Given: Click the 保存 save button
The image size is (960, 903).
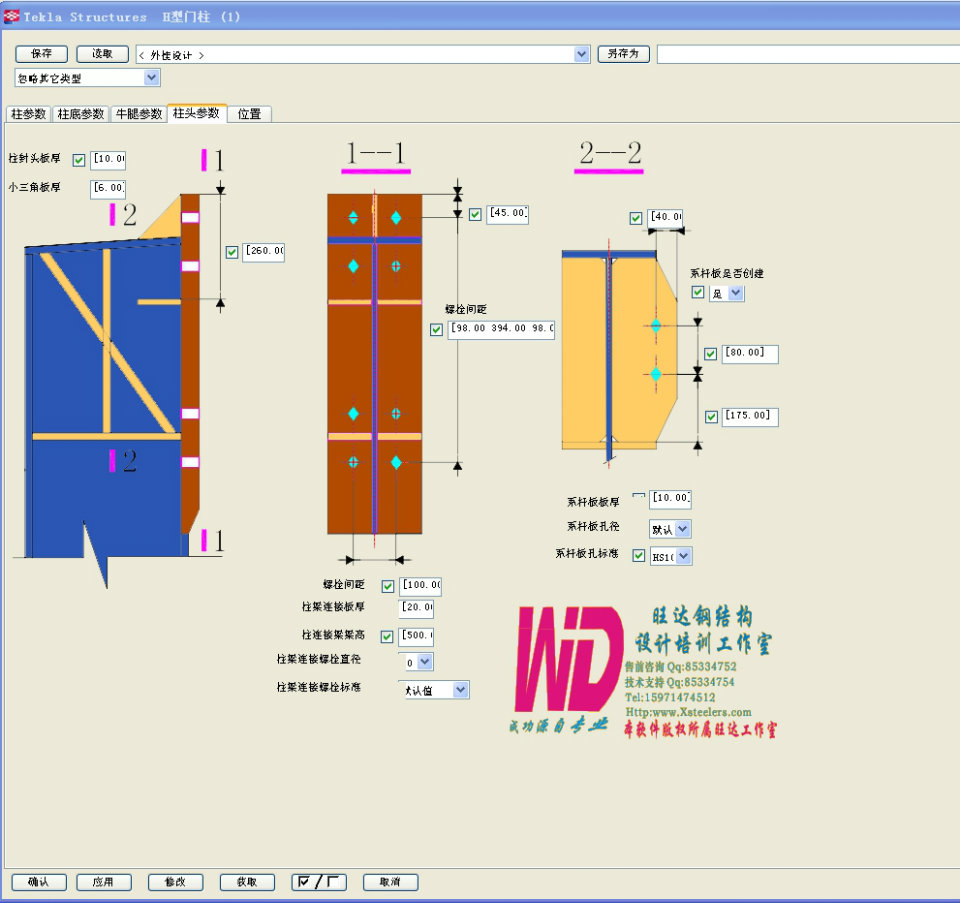Looking at the screenshot, I should (x=42, y=54).
